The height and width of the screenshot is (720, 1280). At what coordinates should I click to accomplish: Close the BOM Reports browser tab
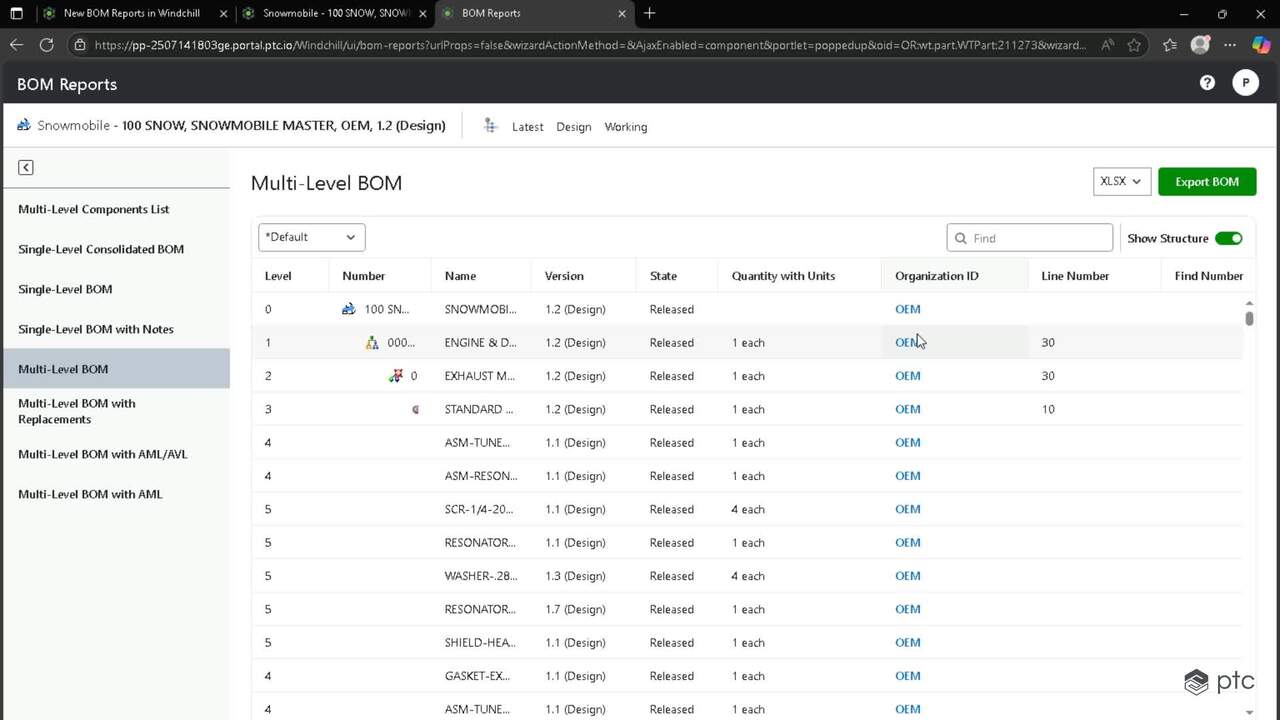[623, 13]
